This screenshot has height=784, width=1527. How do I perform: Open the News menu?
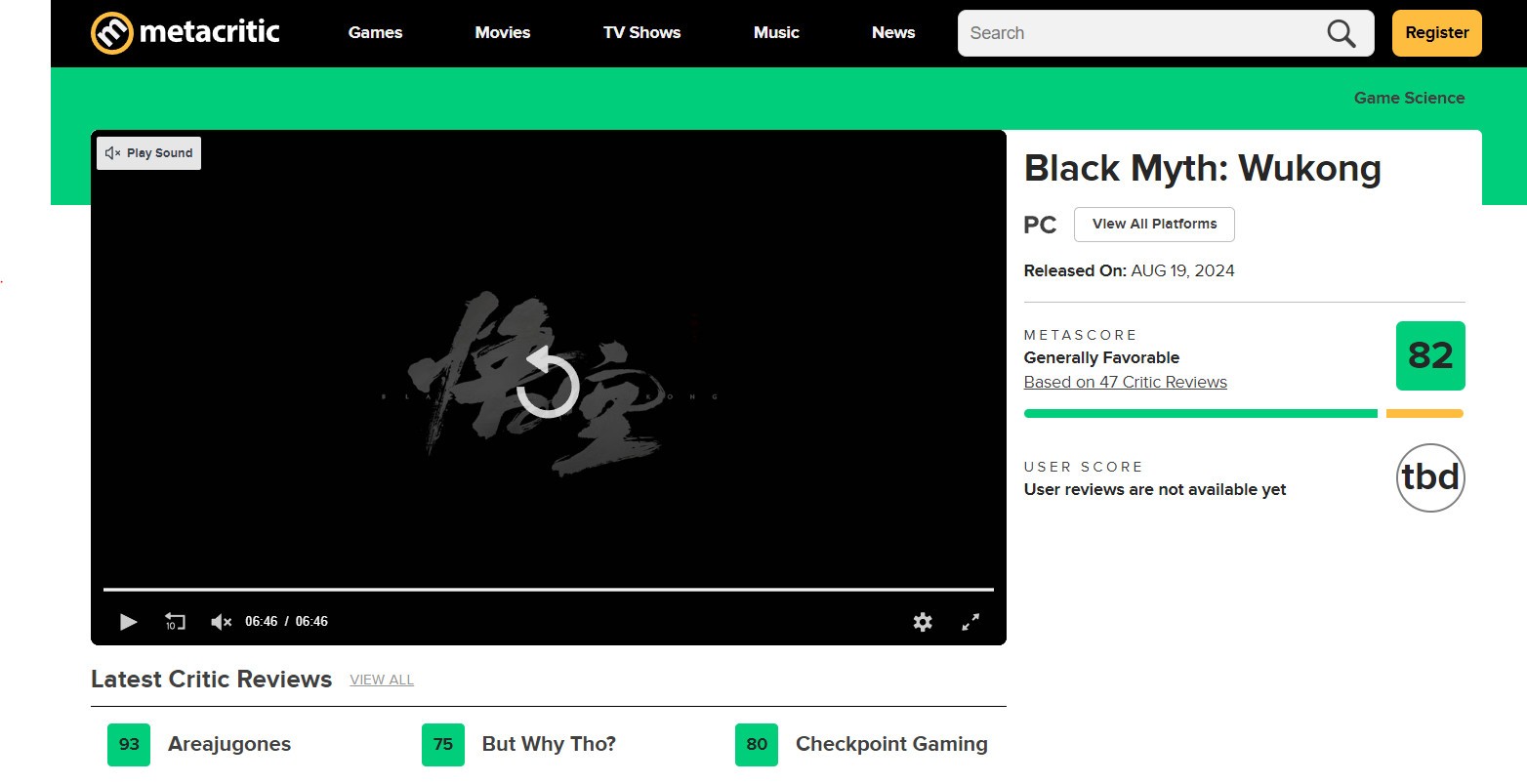tap(893, 32)
